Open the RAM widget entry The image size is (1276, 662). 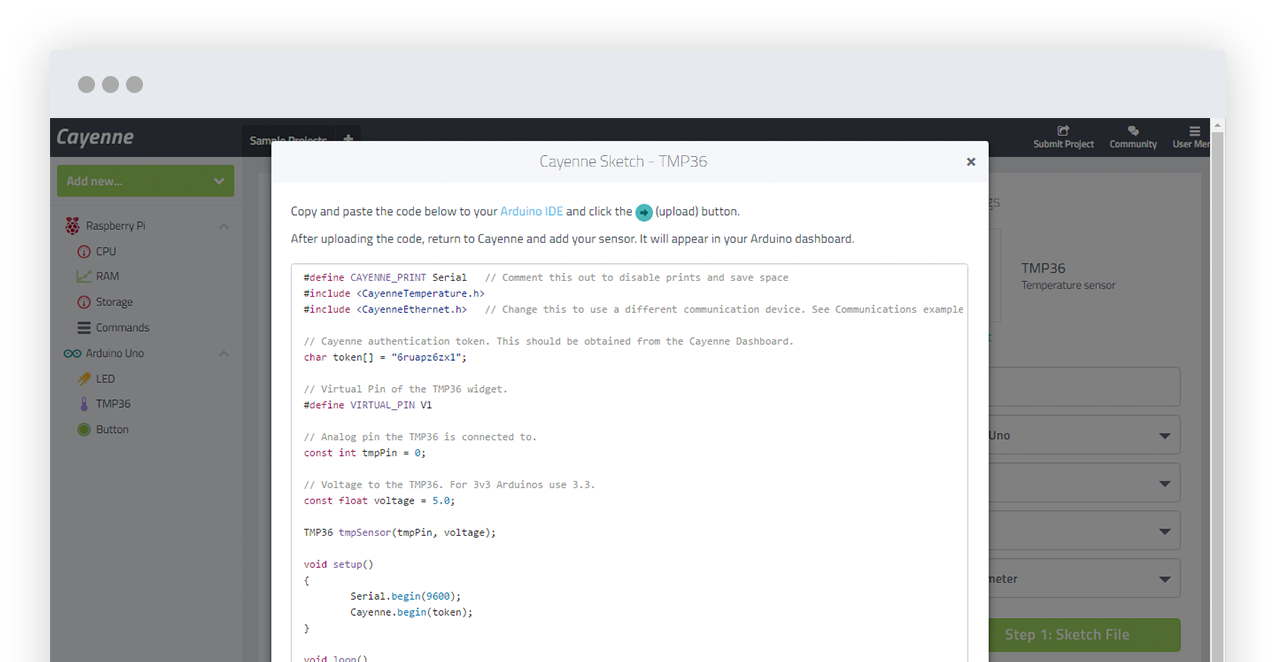(x=107, y=277)
